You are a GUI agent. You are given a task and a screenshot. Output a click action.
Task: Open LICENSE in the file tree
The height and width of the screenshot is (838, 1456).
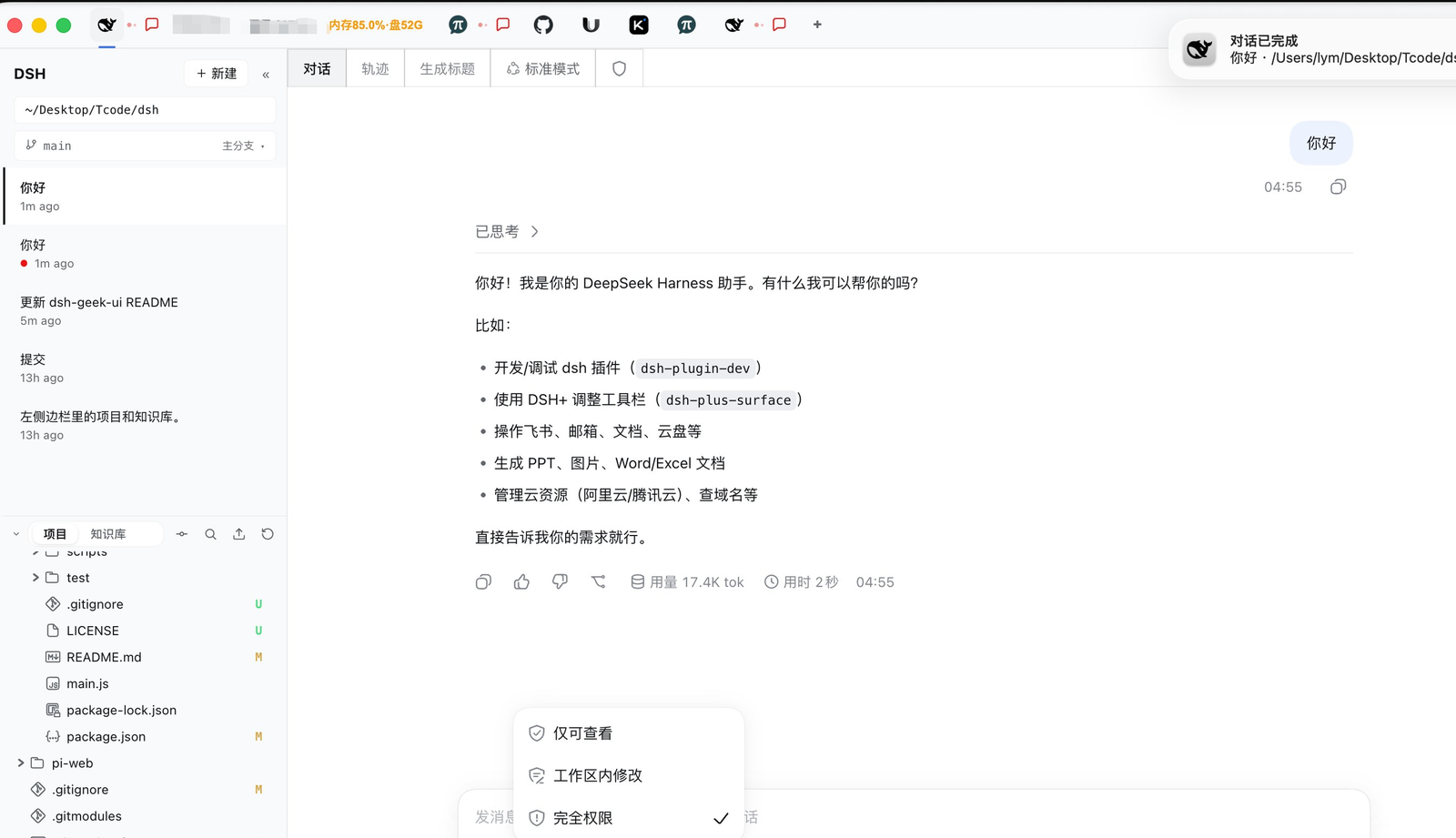pos(92,631)
